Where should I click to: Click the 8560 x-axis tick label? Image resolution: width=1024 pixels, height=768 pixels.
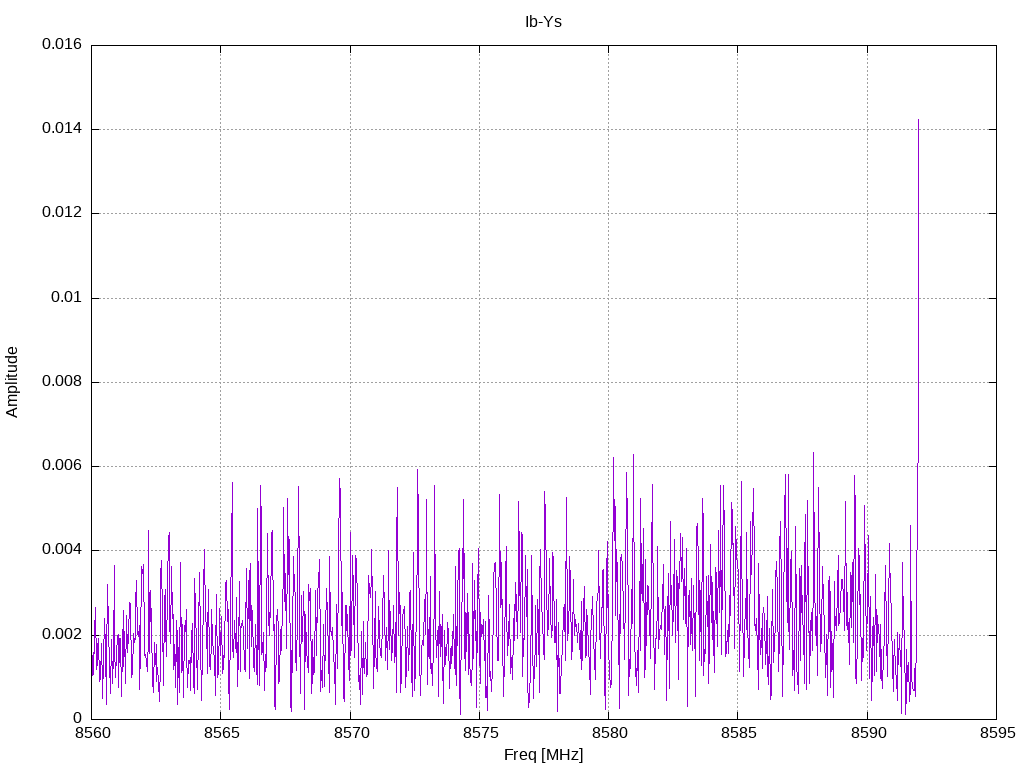pyautogui.click(x=91, y=733)
